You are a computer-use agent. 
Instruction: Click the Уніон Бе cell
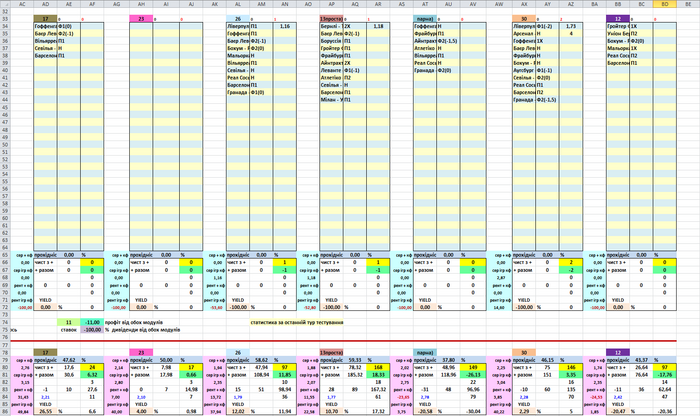[x=618, y=33]
